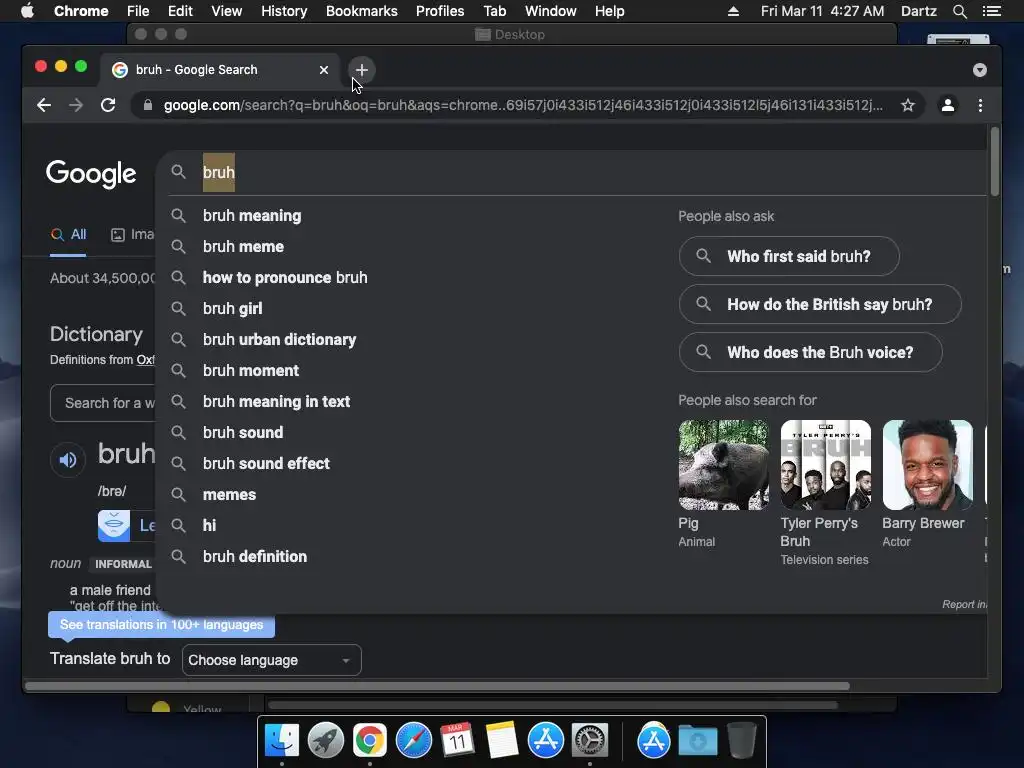The width and height of the screenshot is (1024, 768).
Task: Select the 'bruh sound effect' suggestion
Action: point(266,464)
